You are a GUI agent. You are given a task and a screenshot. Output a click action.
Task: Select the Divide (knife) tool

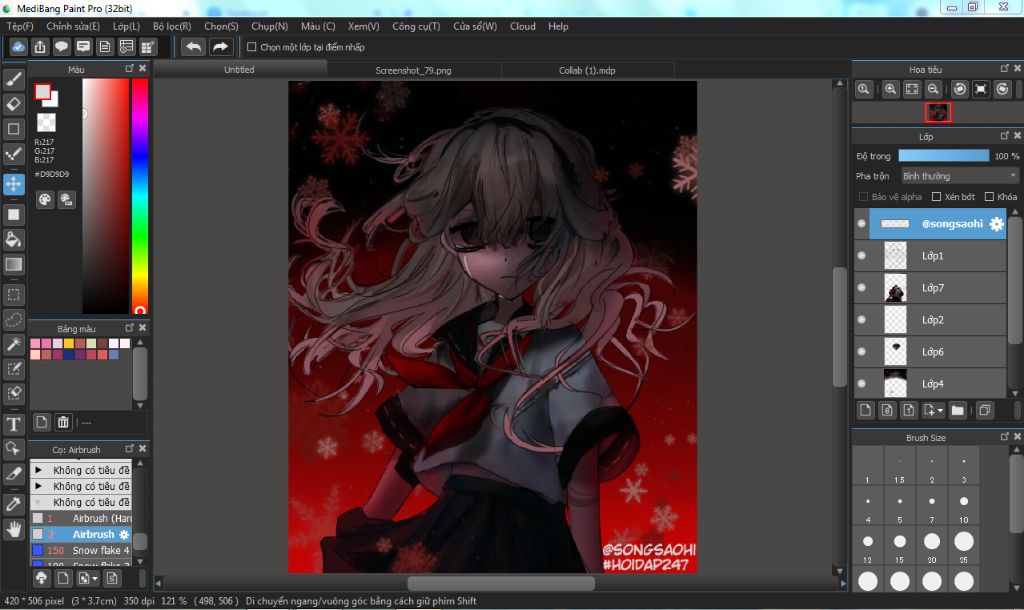[x=14, y=474]
